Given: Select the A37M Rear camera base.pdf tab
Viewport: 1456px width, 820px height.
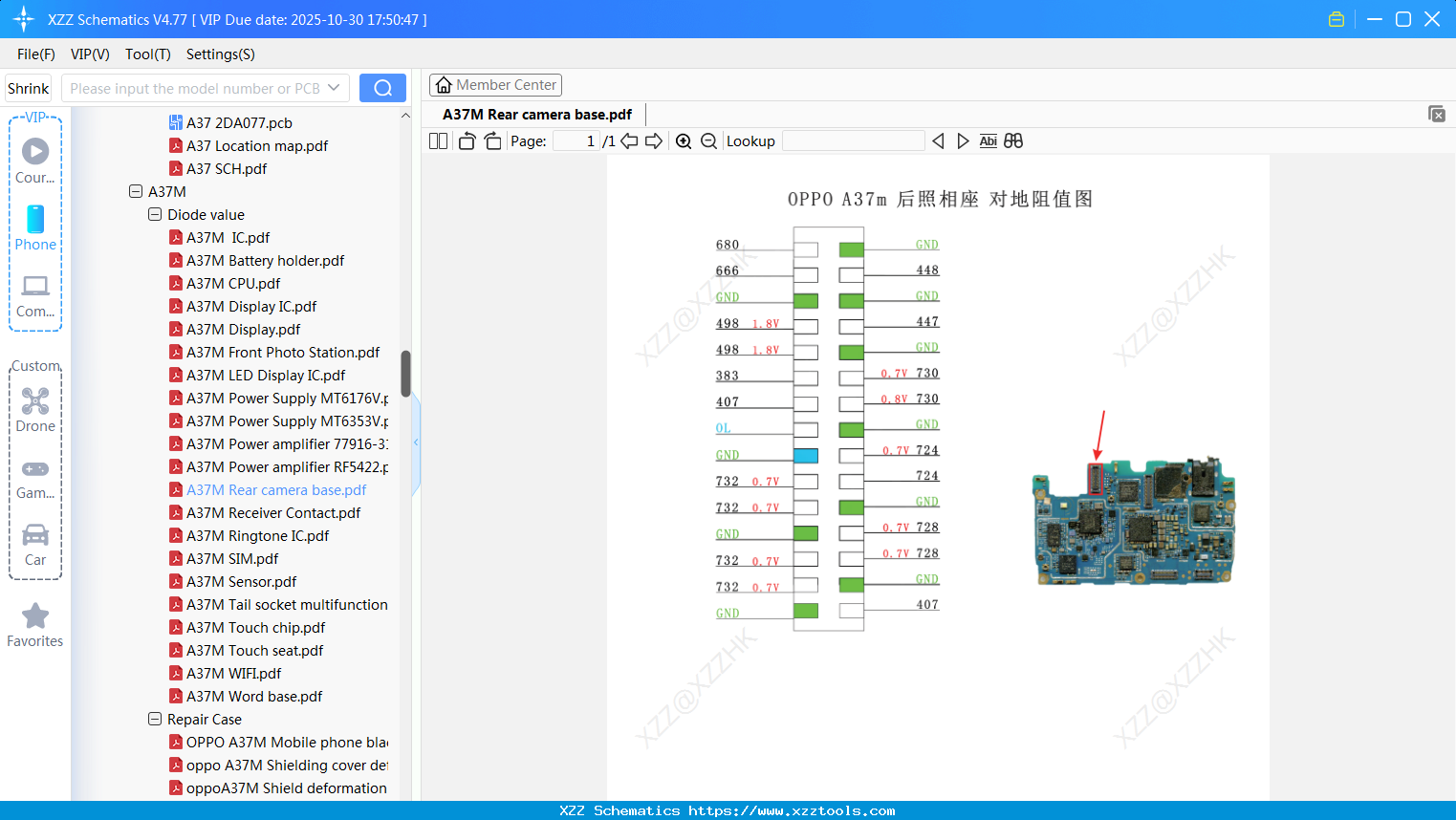Looking at the screenshot, I should pyautogui.click(x=537, y=115).
